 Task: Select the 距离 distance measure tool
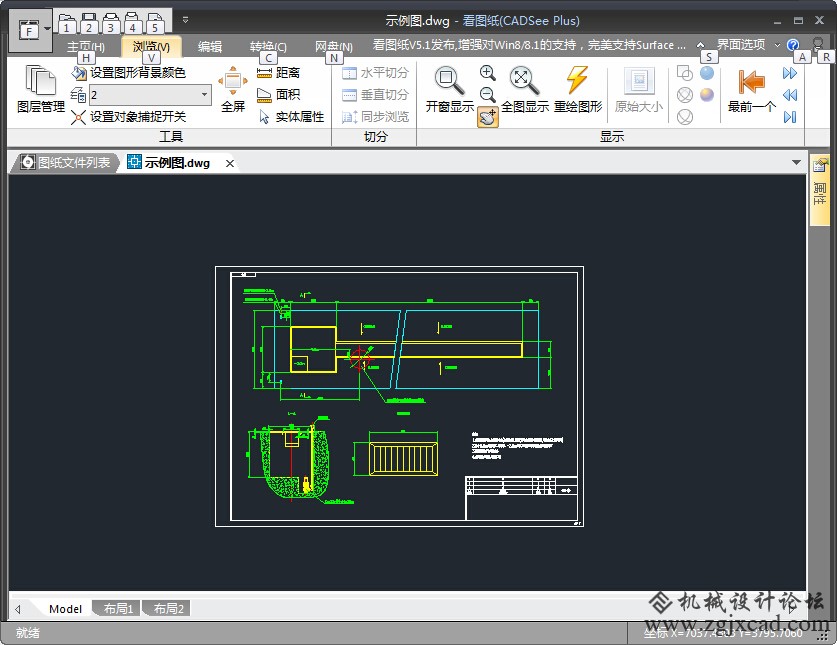(x=279, y=73)
